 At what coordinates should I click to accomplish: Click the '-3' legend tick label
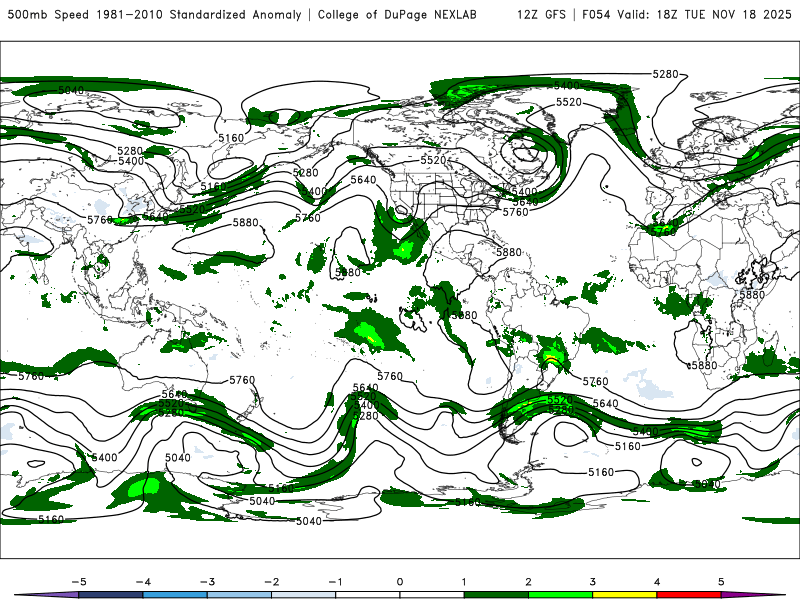[x=207, y=582]
